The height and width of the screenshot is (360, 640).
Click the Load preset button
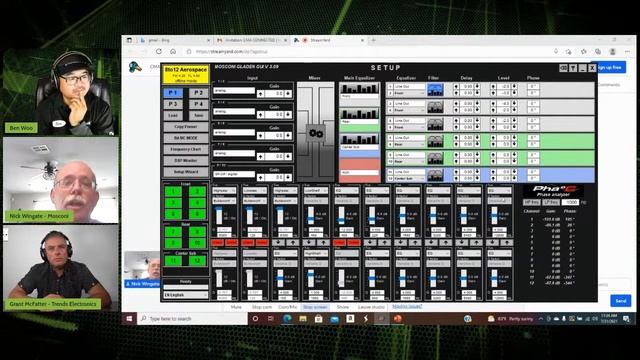(173, 116)
